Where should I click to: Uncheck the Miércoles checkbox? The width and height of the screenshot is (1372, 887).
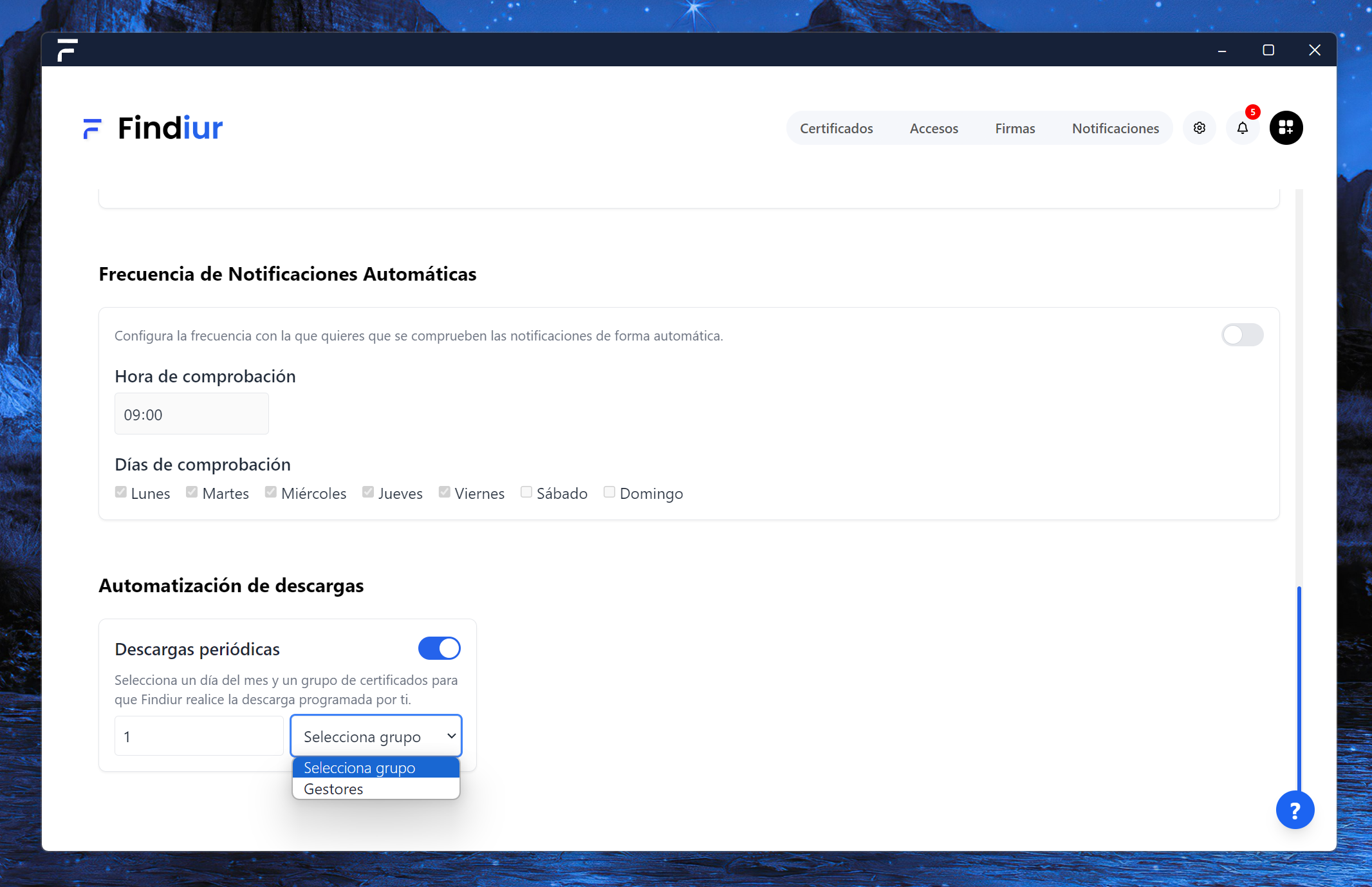271,492
